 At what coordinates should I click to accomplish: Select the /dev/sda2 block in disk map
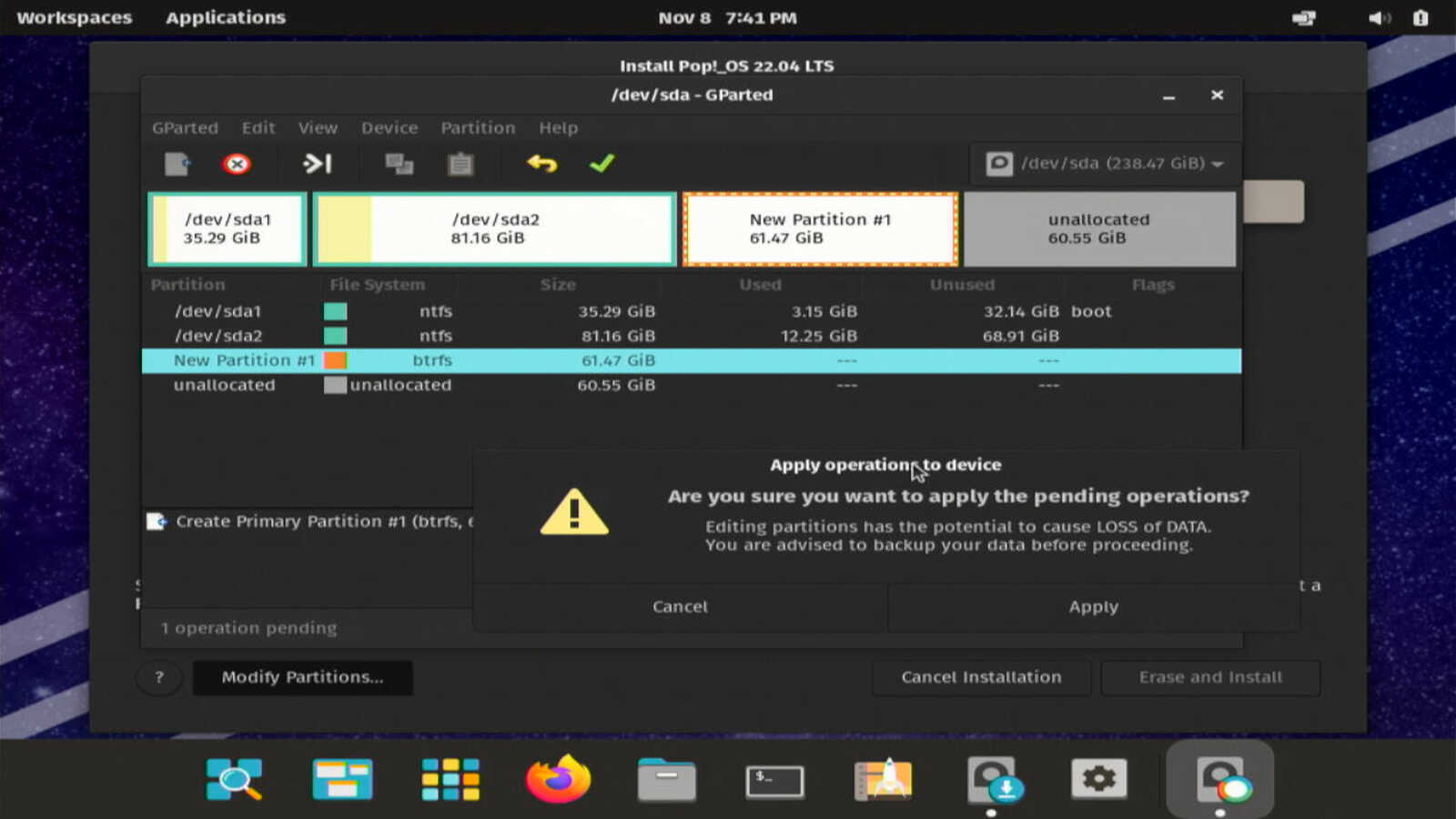point(495,229)
